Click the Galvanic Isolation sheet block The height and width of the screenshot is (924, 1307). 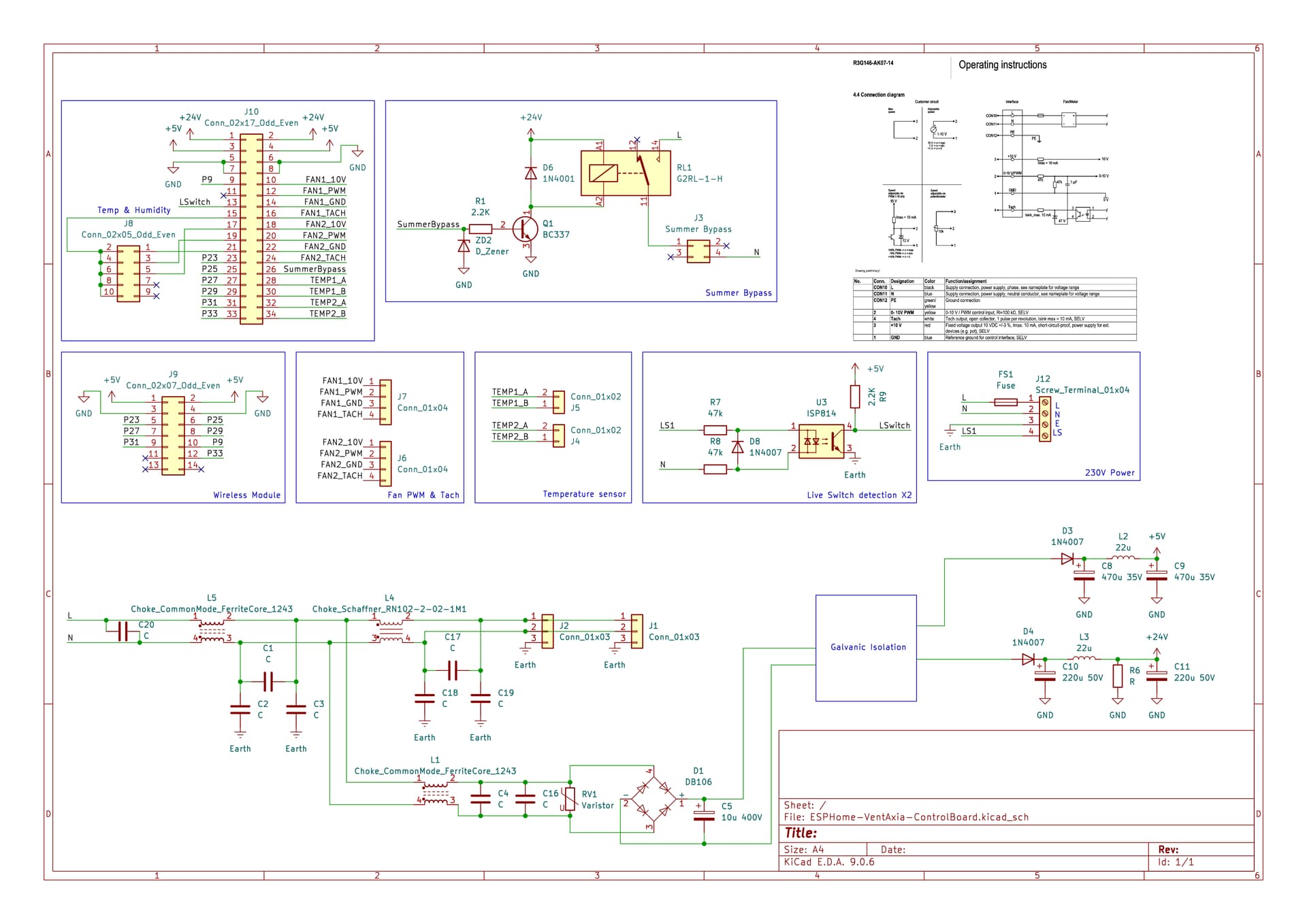[x=866, y=647]
